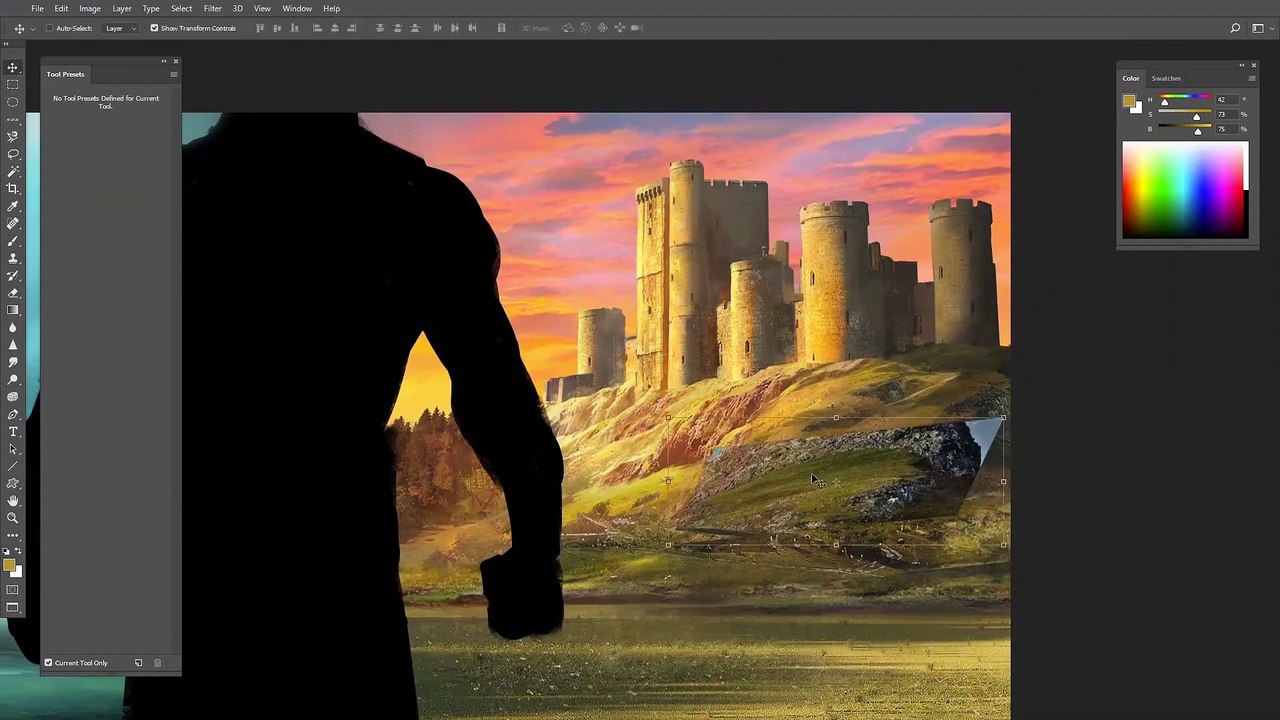Open the Image menu
This screenshot has width=1280, height=720.
(x=90, y=8)
